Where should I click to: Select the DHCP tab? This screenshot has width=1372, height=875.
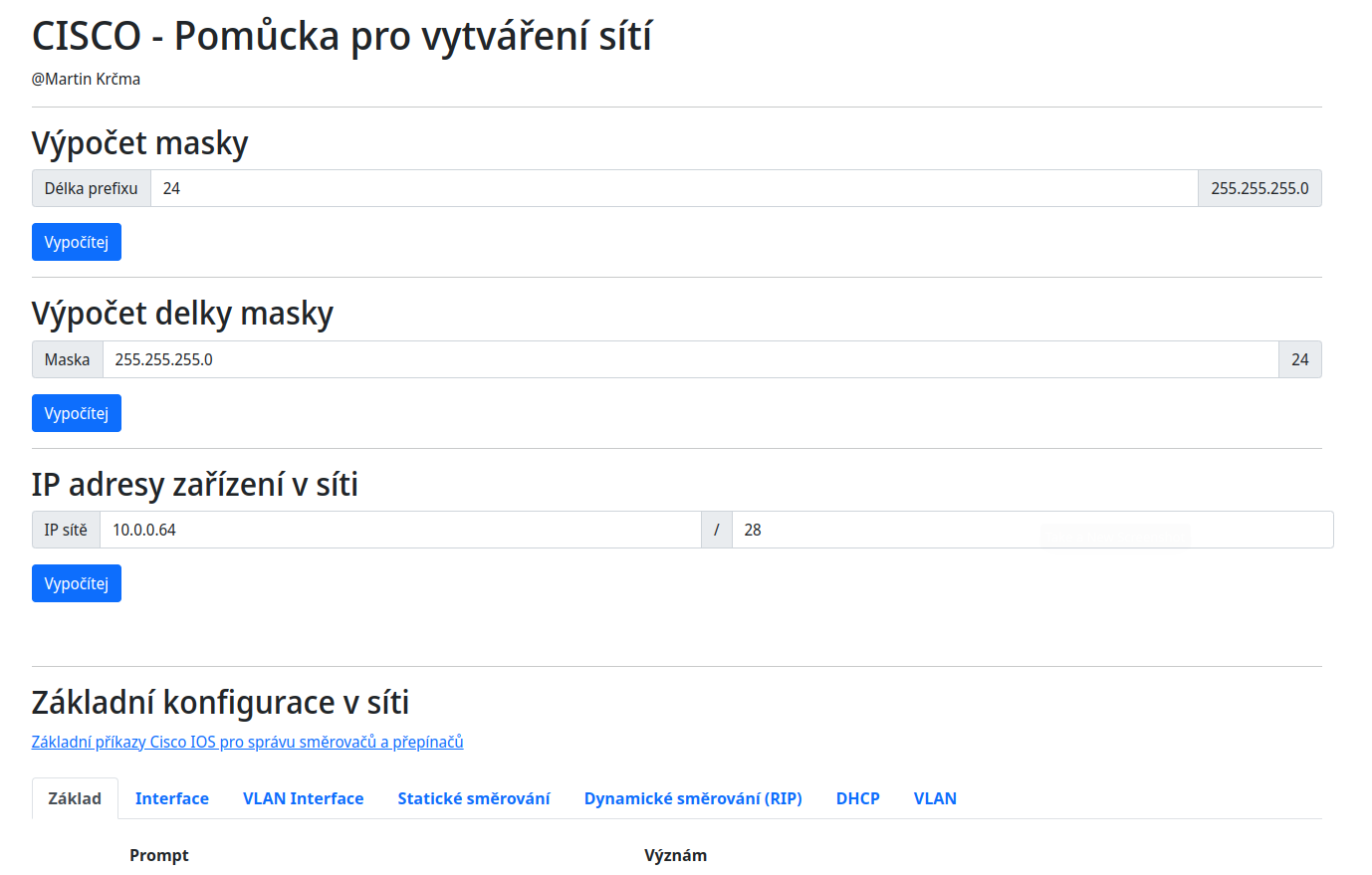858,798
